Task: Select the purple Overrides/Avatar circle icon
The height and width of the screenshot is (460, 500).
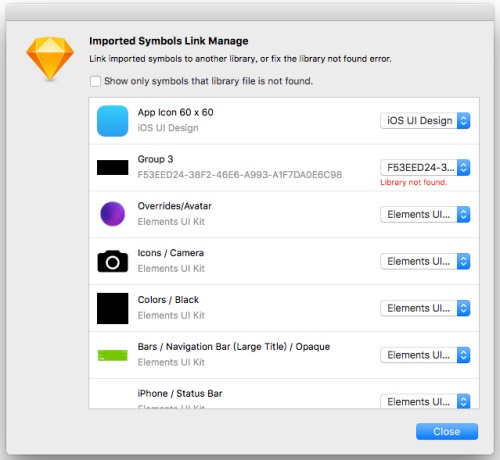Action: point(112,214)
